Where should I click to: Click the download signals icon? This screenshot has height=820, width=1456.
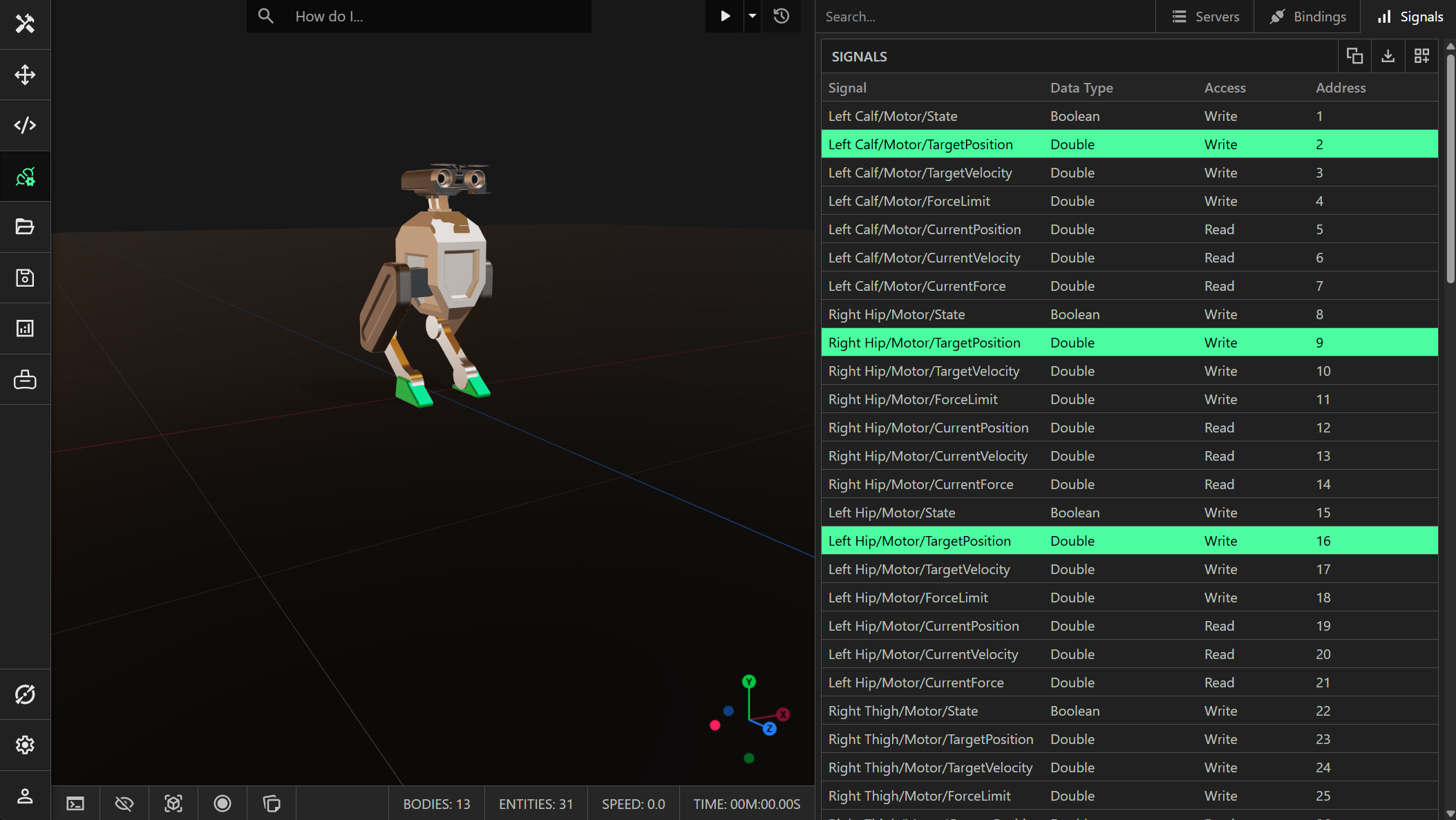click(x=1388, y=56)
